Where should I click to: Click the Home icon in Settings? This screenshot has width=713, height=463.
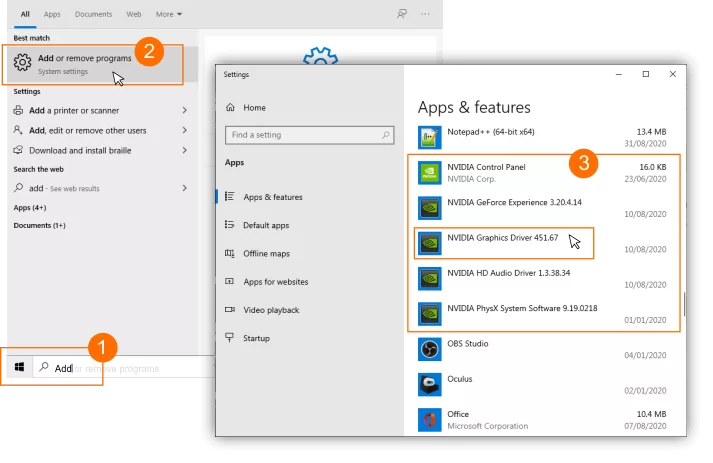(x=231, y=107)
